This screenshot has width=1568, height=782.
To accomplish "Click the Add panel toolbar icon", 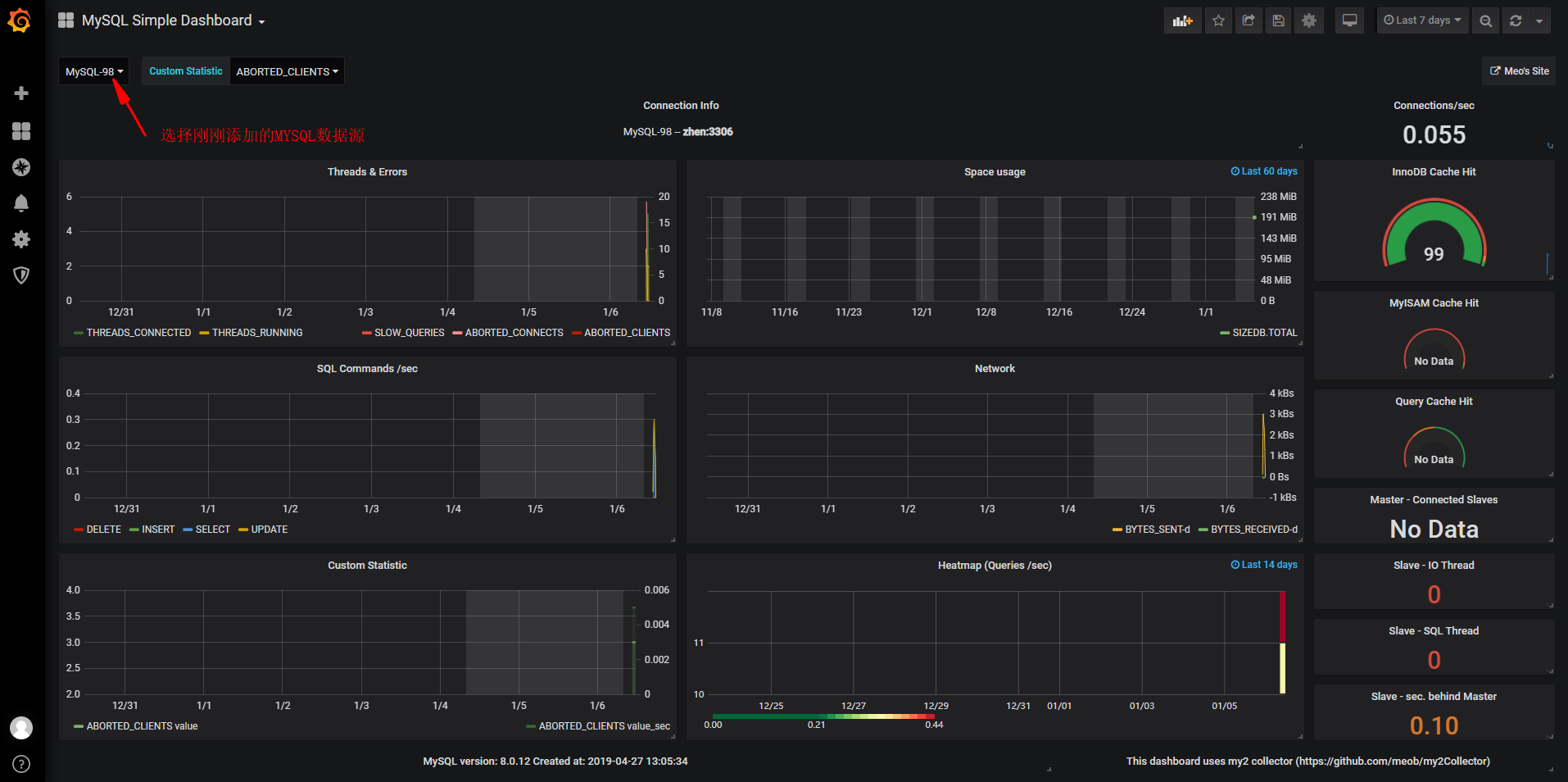I will click(x=1182, y=20).
